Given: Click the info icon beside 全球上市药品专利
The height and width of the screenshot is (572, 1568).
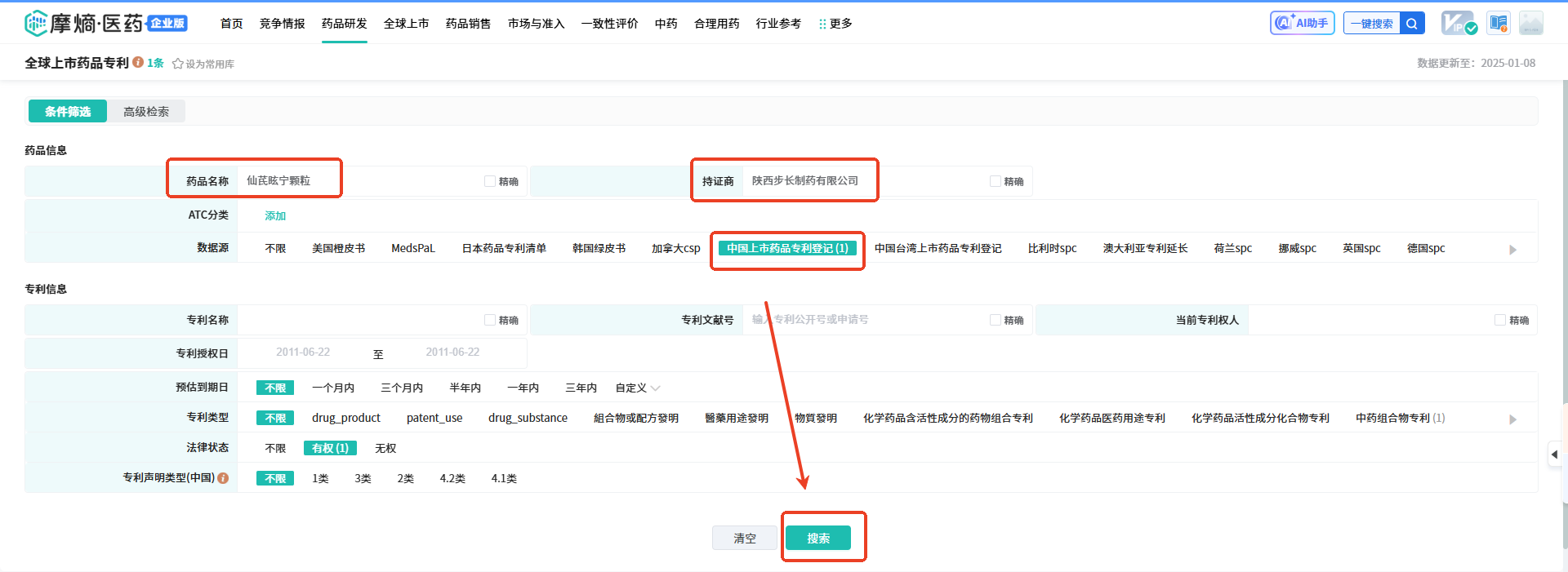Looking at the screenshot, I should pos(138,62).
